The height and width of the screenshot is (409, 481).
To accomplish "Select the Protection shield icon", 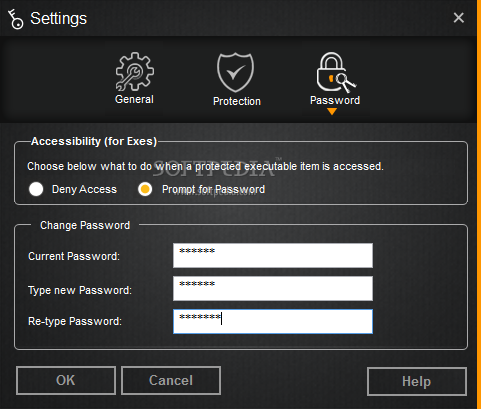I will (236, 72).
